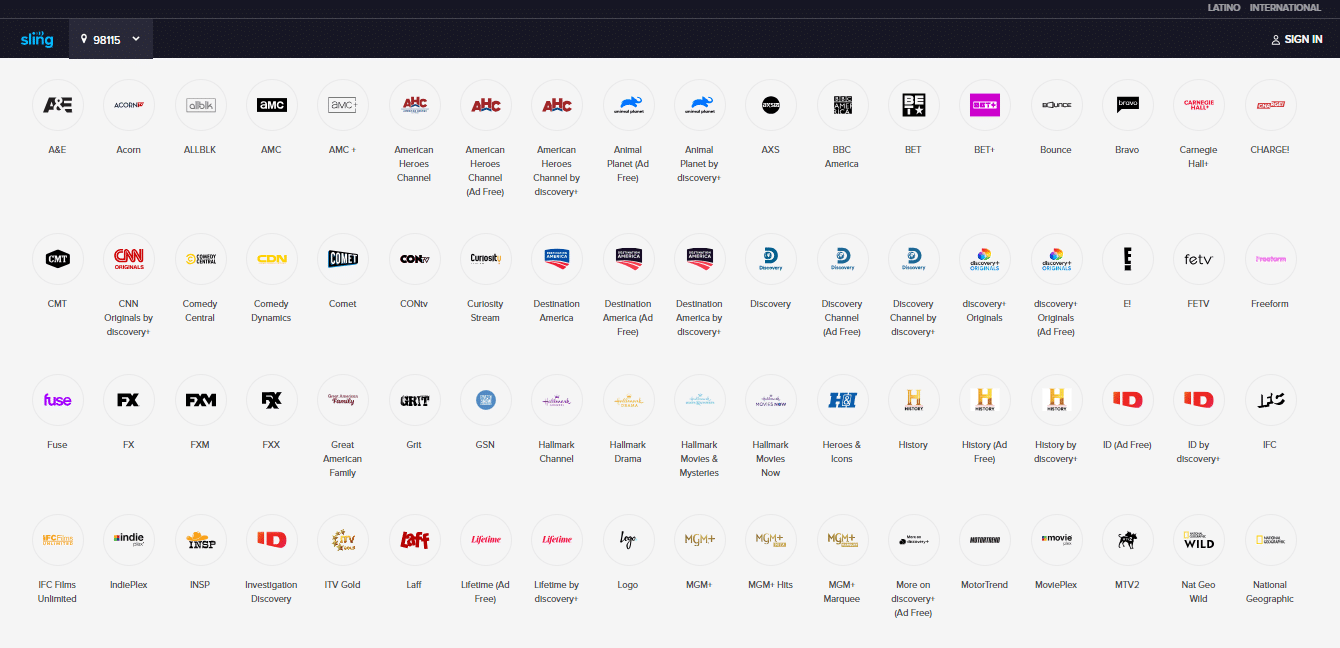This screenshot has height=648, width=1340.
Task: Click the Nat Geo Wild logo
Action: tap(1199, 540)
